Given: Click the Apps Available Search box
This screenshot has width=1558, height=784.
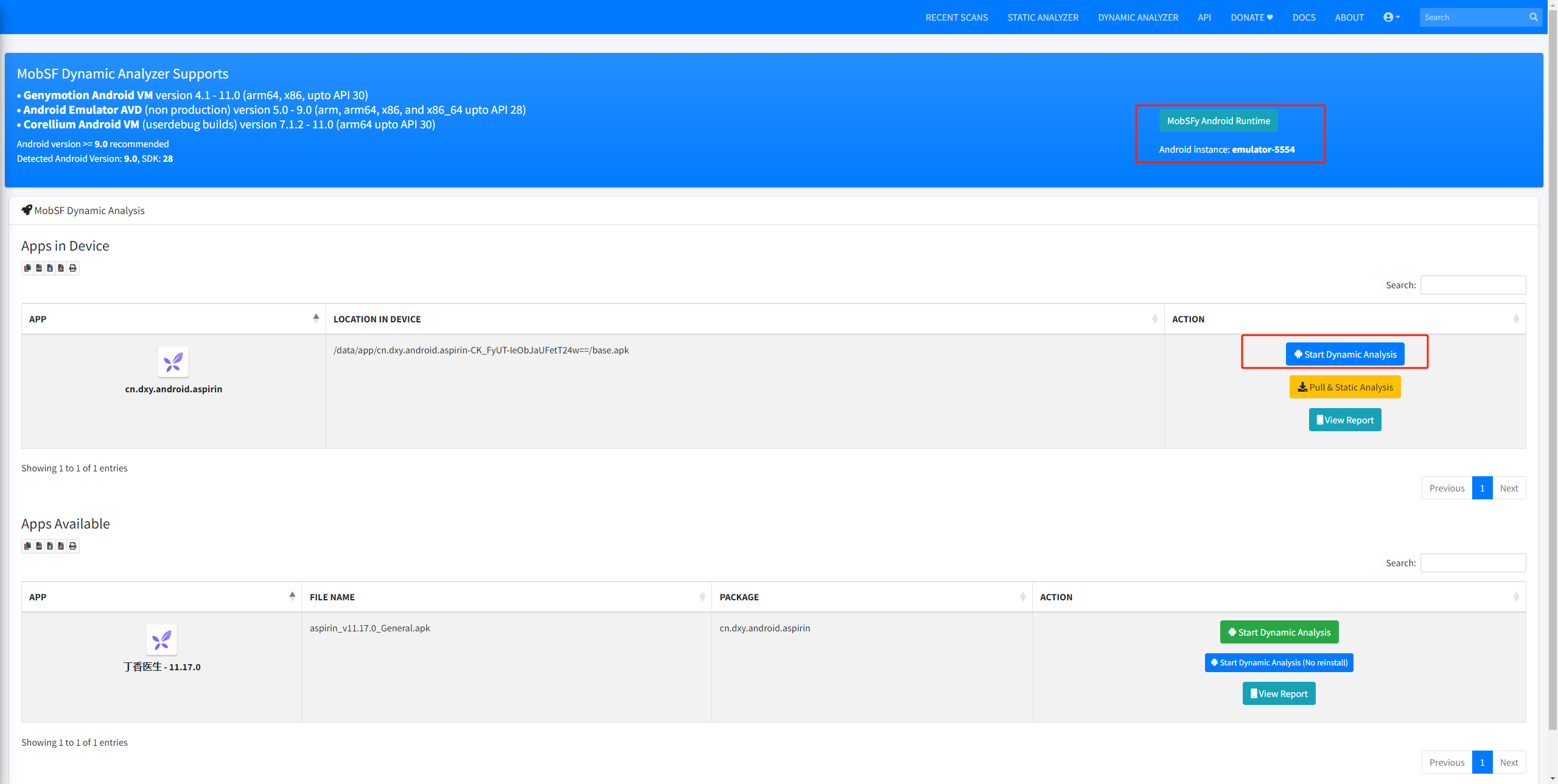Looking at the screenshot, I should click(x=1473, y=563).
